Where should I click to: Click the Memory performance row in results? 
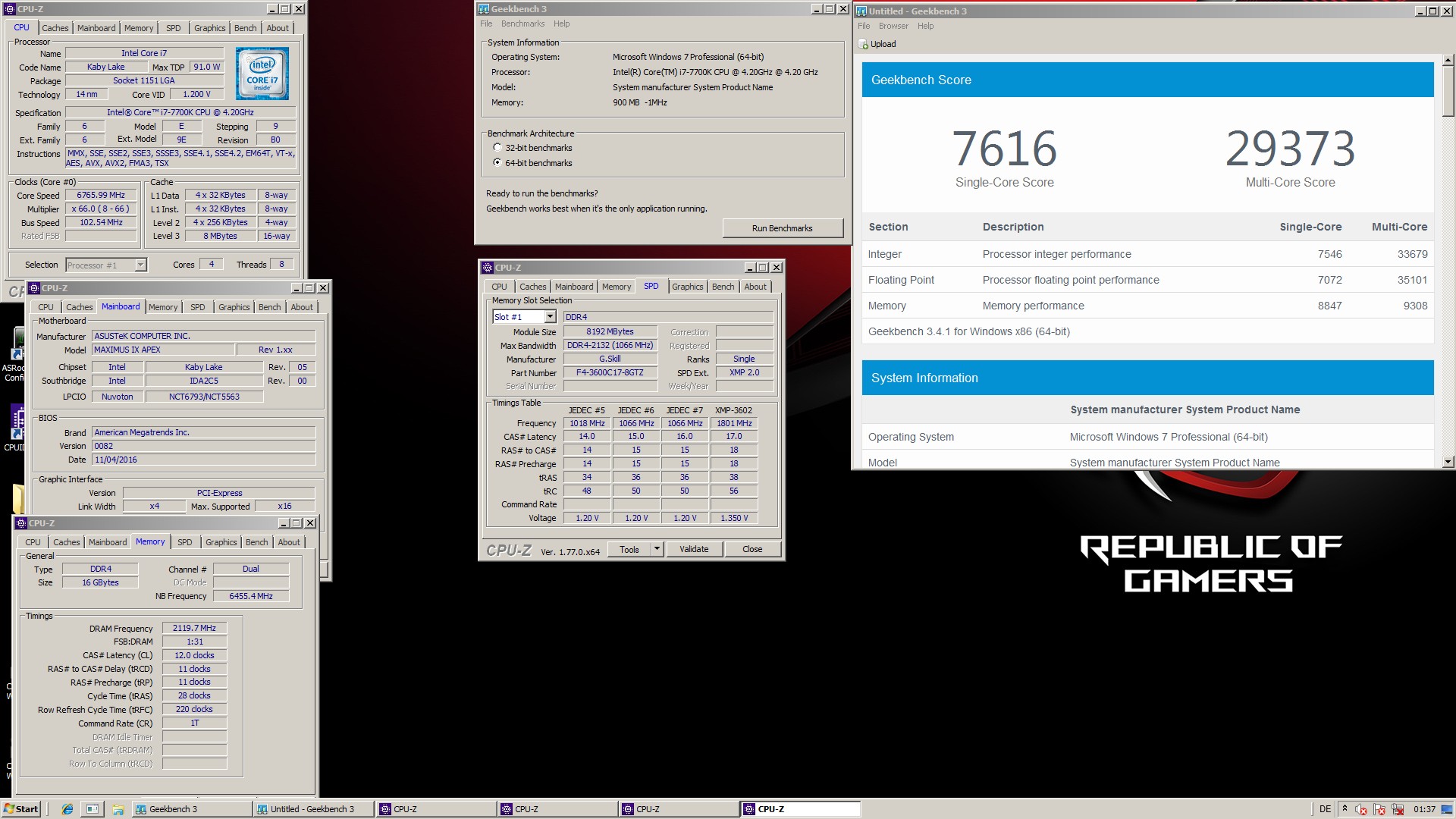tap(1147, 306)
